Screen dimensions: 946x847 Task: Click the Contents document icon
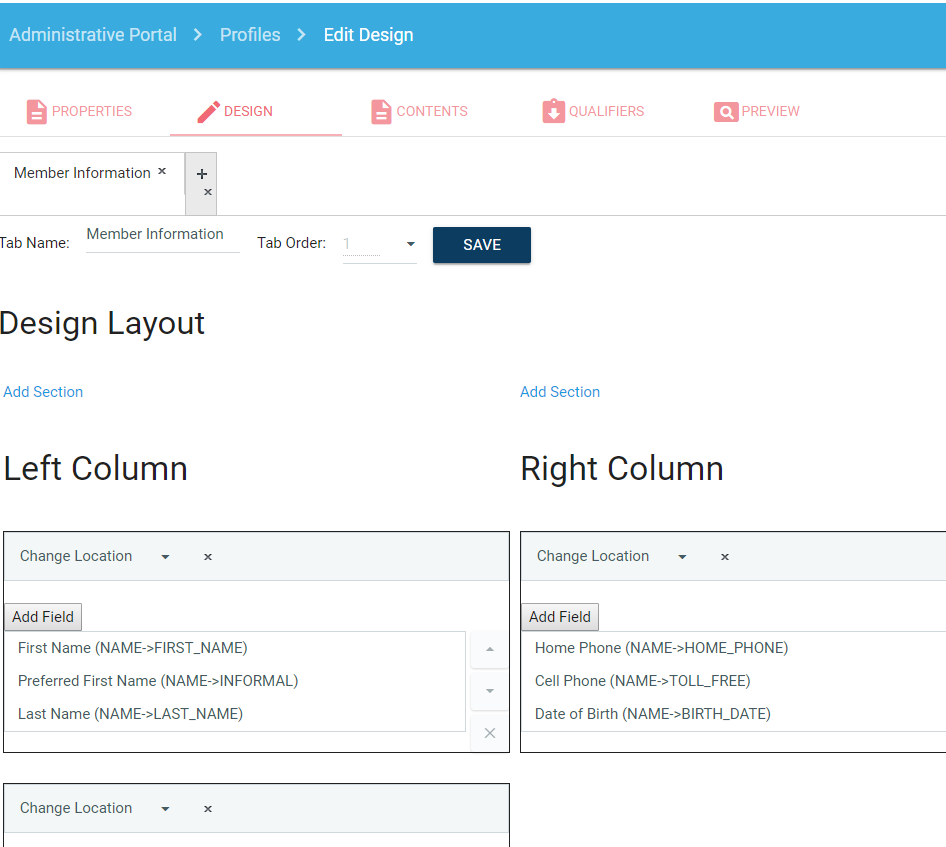[x=381, y=112]
